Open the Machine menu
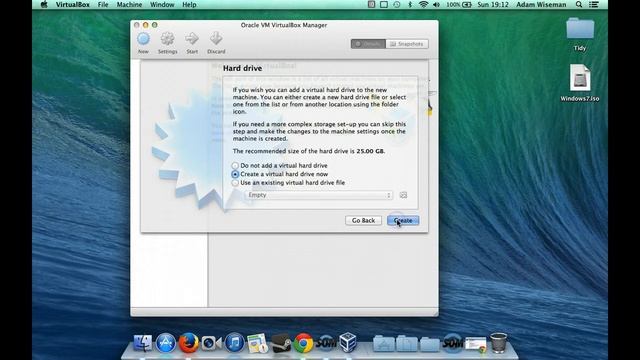This screenshot has height=360, width=640. click(129, 4)
